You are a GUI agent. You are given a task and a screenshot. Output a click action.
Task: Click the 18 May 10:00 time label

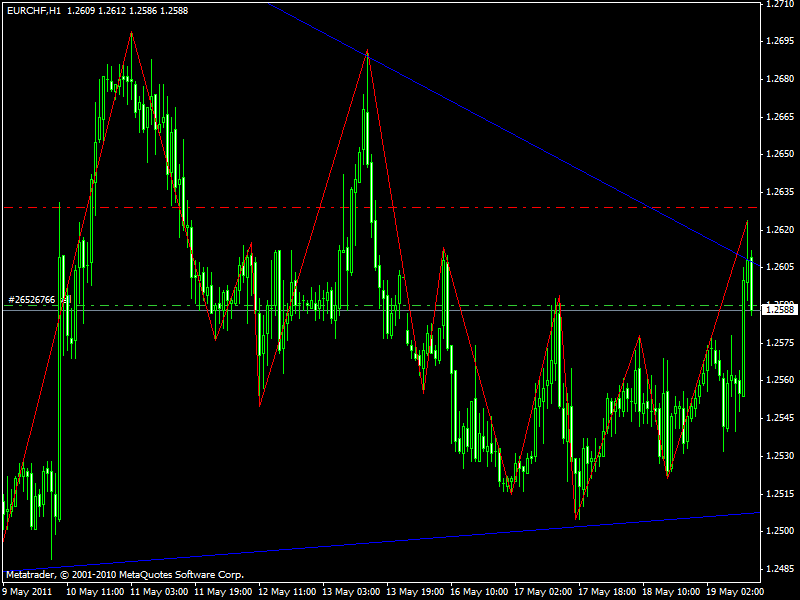pyautogui.click(x=670, y=592)
